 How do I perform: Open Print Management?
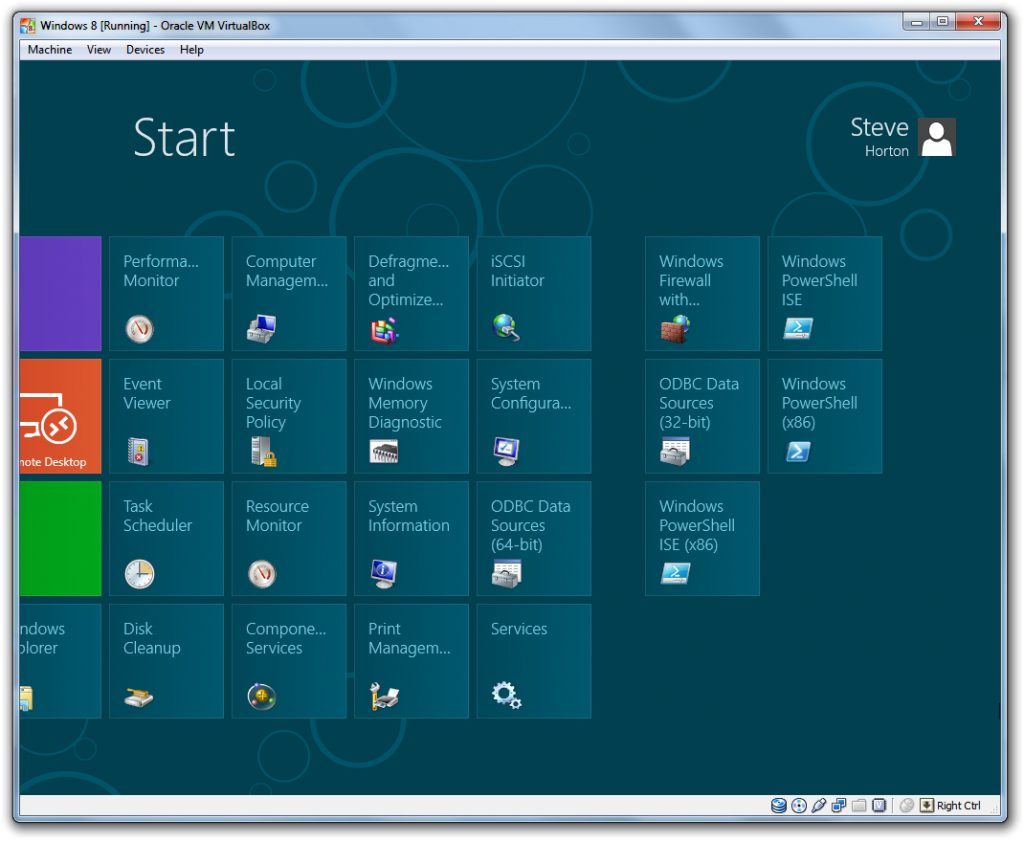411,660
